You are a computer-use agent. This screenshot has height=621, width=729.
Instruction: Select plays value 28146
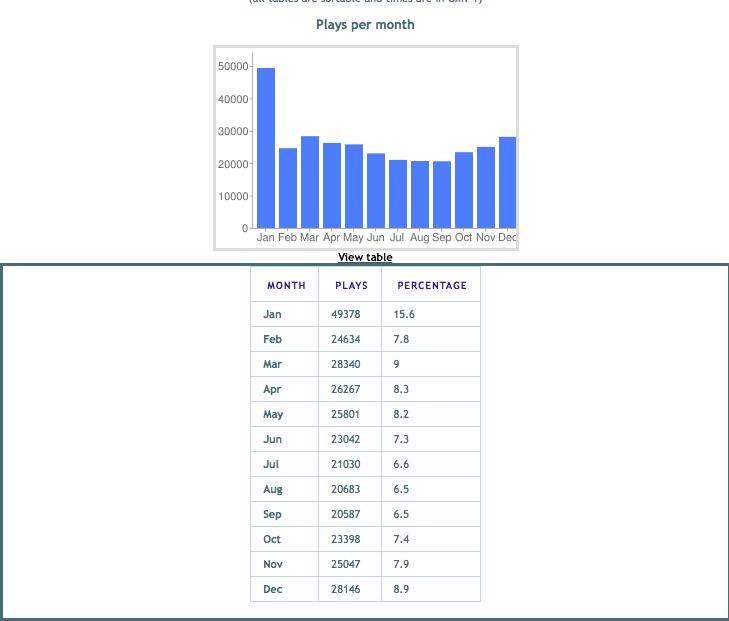tap(345, 590)
